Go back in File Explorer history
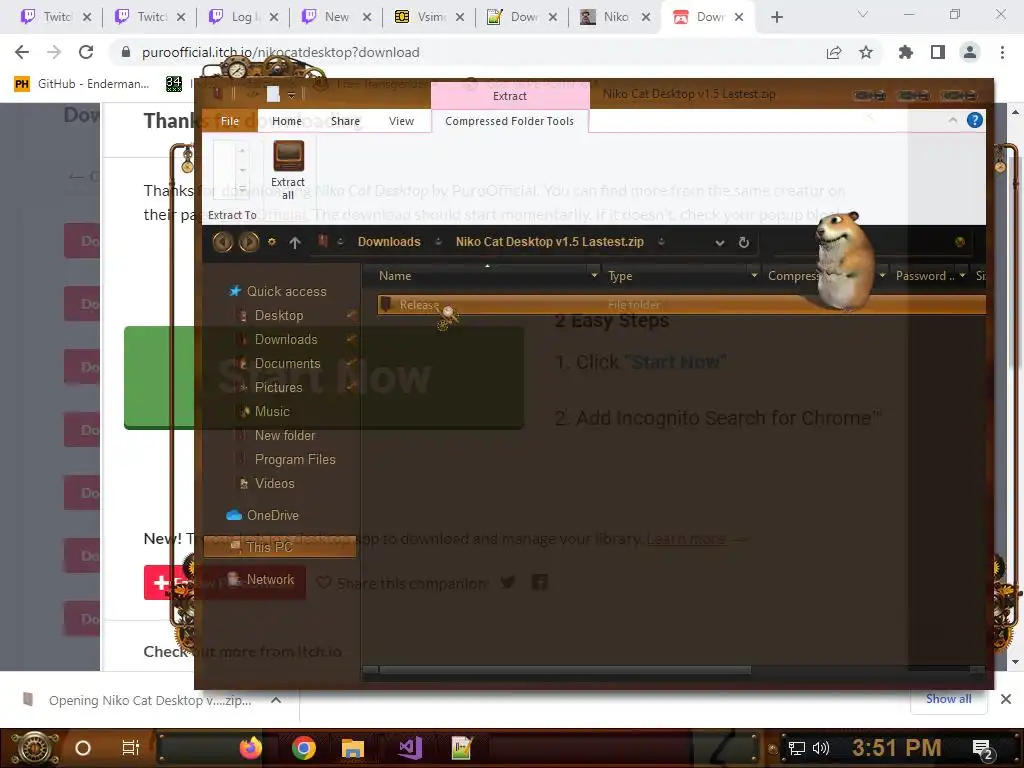 pos(223,242)
